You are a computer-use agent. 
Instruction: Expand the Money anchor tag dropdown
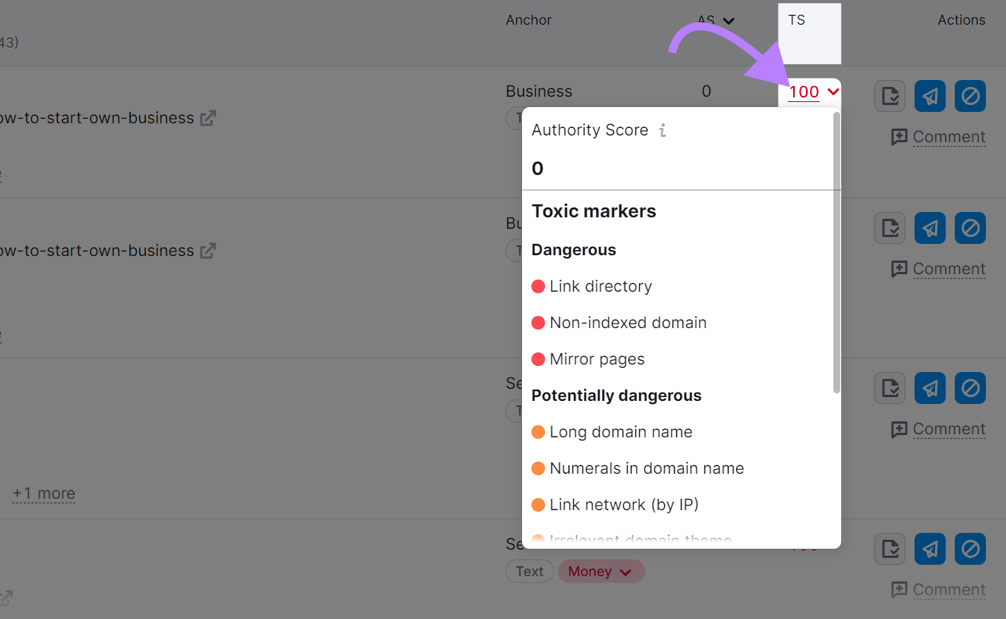(600, 571)
